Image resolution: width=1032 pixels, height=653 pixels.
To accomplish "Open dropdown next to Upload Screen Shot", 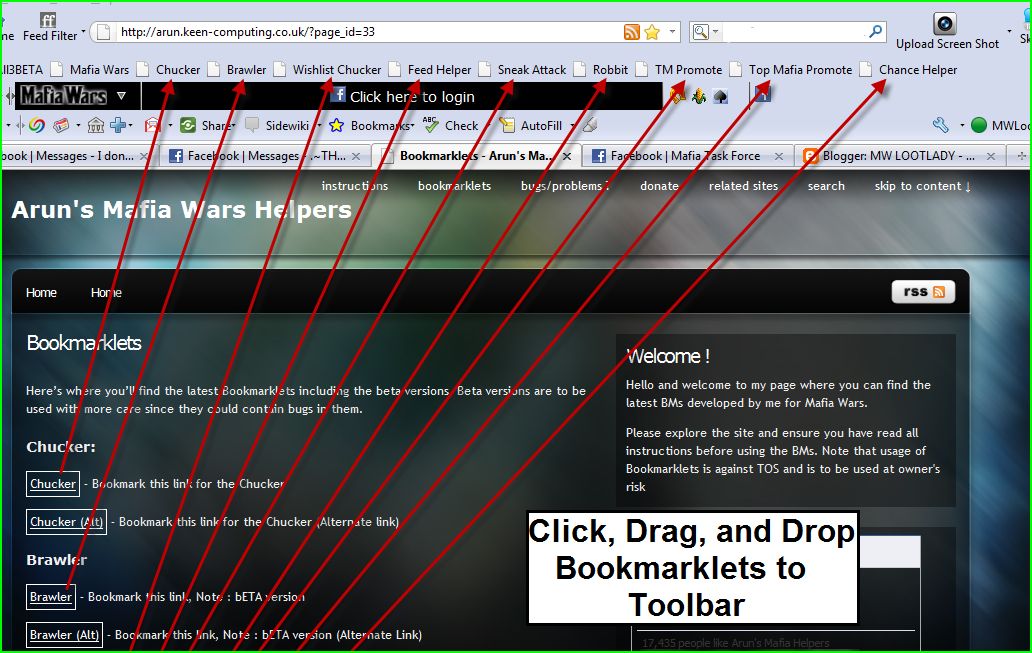I will pyautogui.click(x=1009, y=31).
